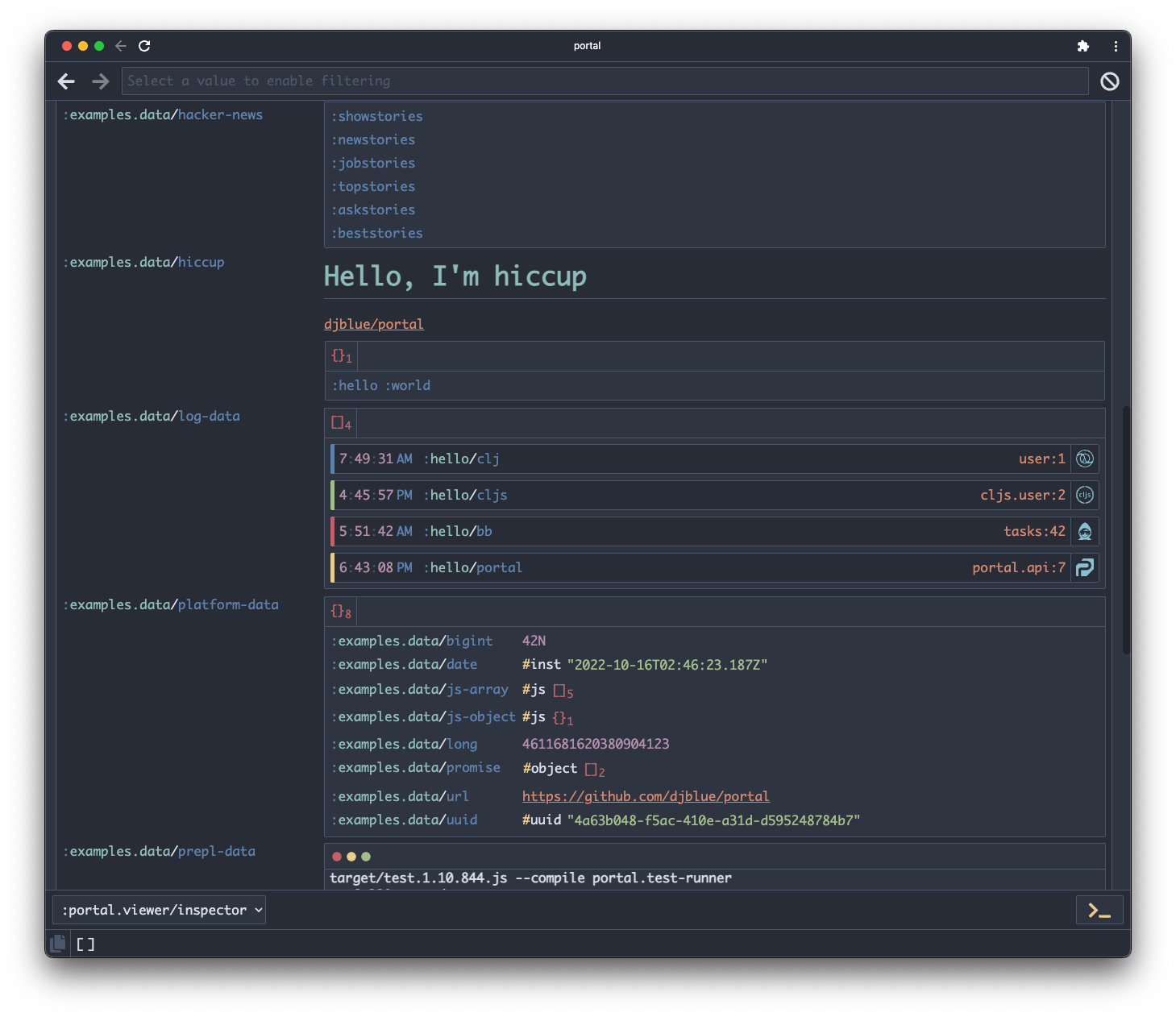Open the REPL terminal icon at bottom right
Image resolution: width=1176 pixels, height=1017 pixels.
point(1099,910)
